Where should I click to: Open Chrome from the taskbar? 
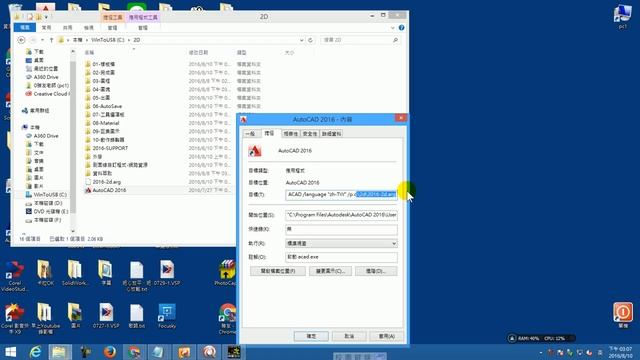tap(134, 352)
